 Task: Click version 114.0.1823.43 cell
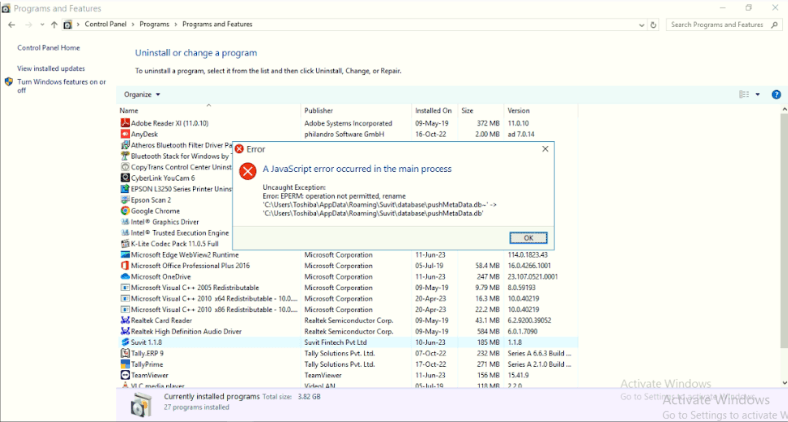coord(529,255)
